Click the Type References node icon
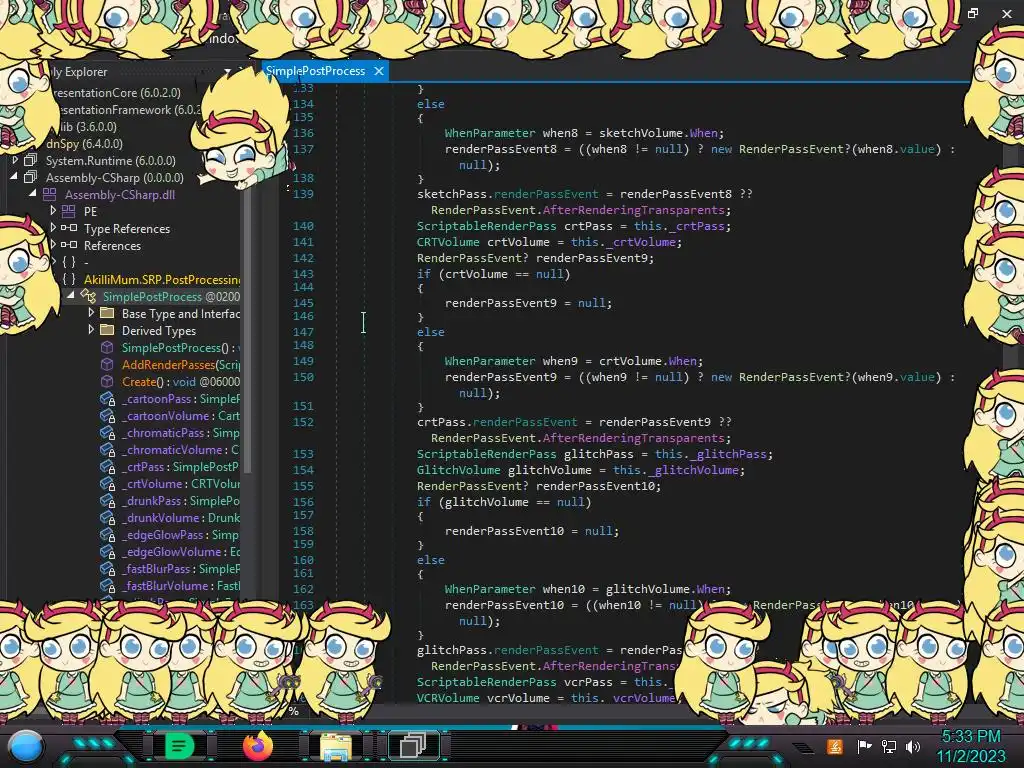Image resolution: width=1024 pixels, height=768 pixels. click(69, 228)
